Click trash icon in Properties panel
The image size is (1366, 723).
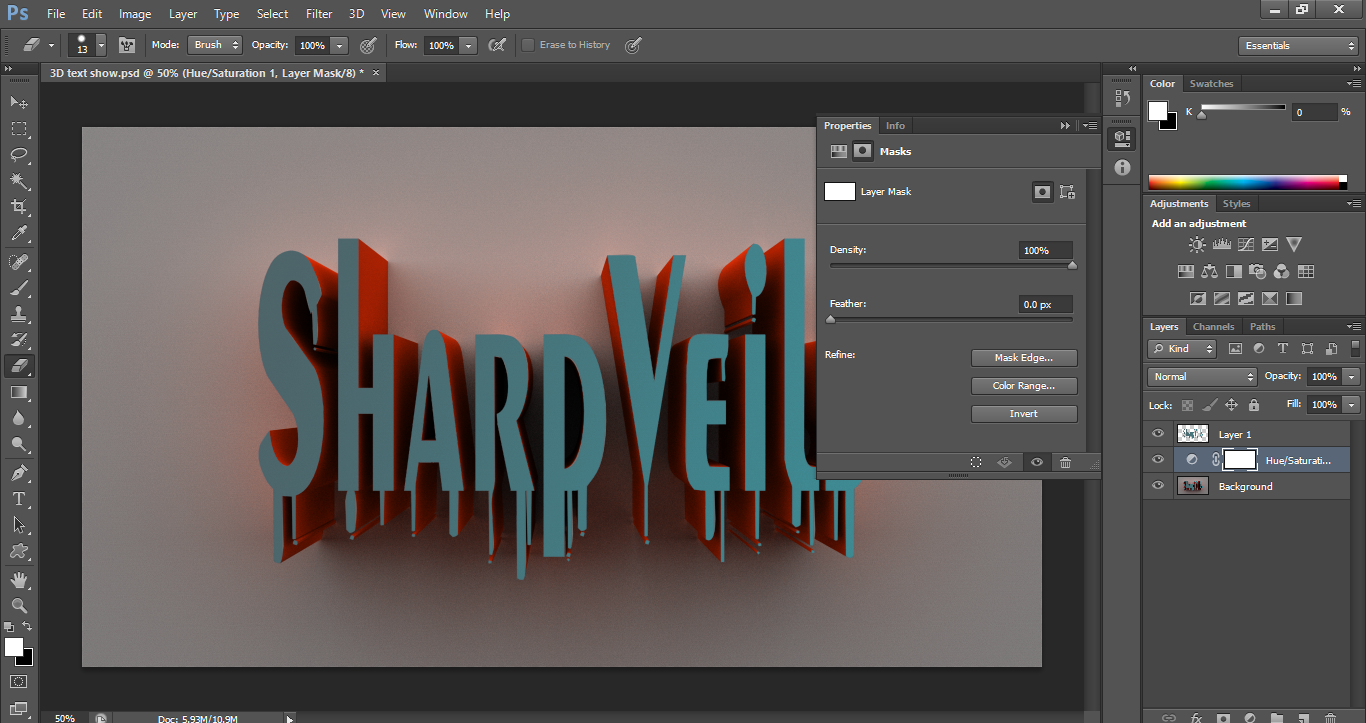coord(1065,462)
